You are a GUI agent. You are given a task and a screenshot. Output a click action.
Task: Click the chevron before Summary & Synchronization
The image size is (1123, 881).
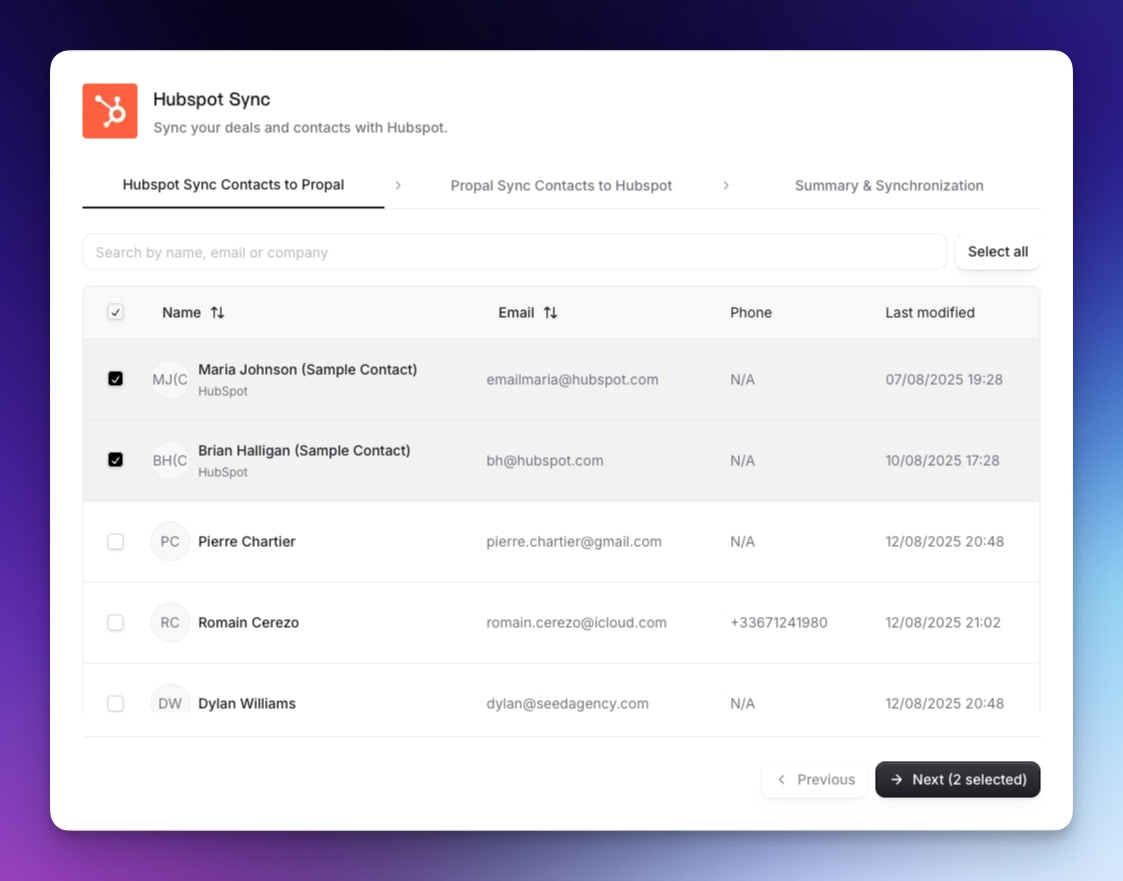pyautogui.click(x=726, y=185)
